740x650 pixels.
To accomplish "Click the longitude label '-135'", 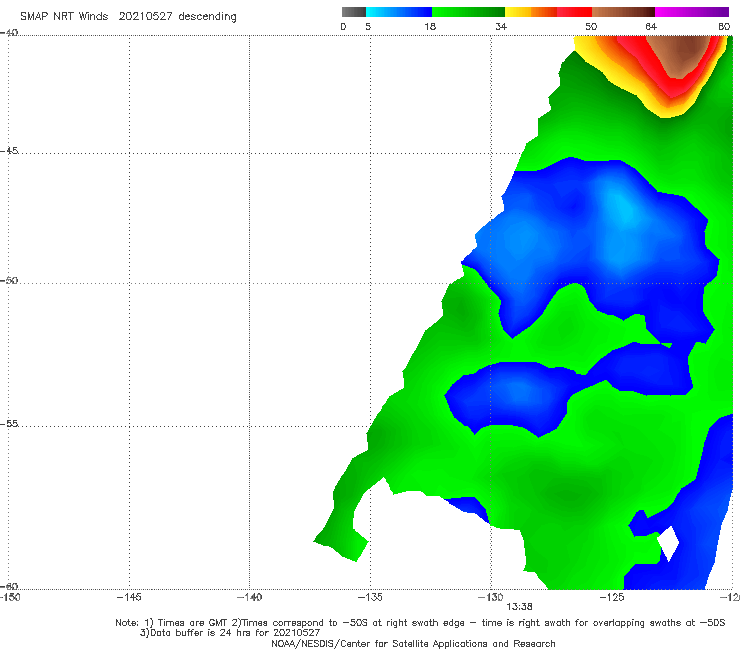I will [x=370, y=597].
